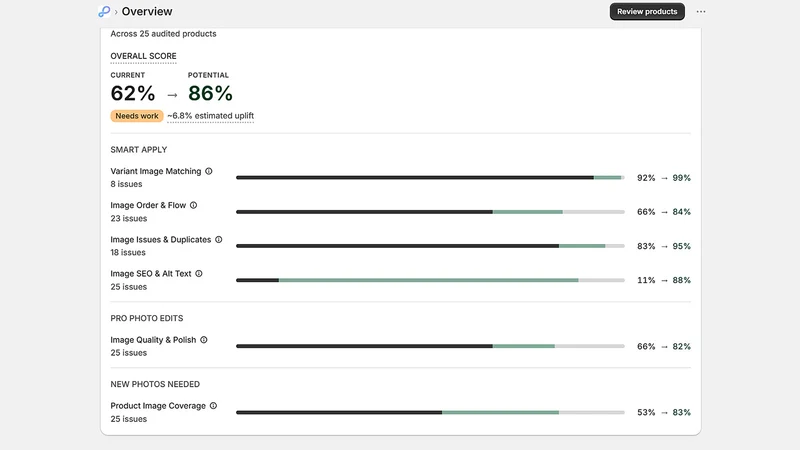Click the 66% → 84% score text
Image resolution: width=800 pixels, height=450 pixels.
664,212
